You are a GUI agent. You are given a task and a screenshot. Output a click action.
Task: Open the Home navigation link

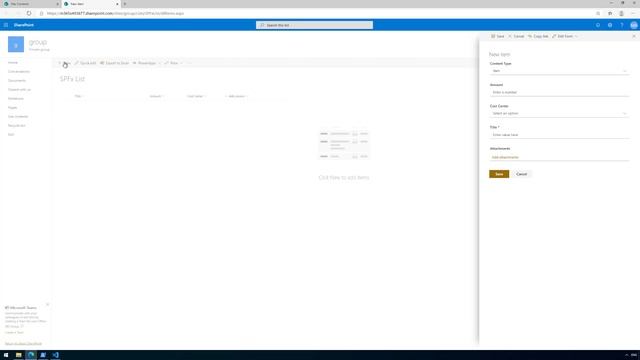pos(13,62)
